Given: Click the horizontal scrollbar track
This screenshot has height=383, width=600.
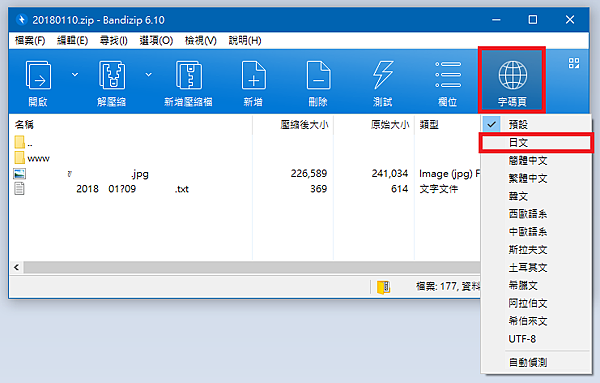Looking at the screenshot, I should coord(252,267).
